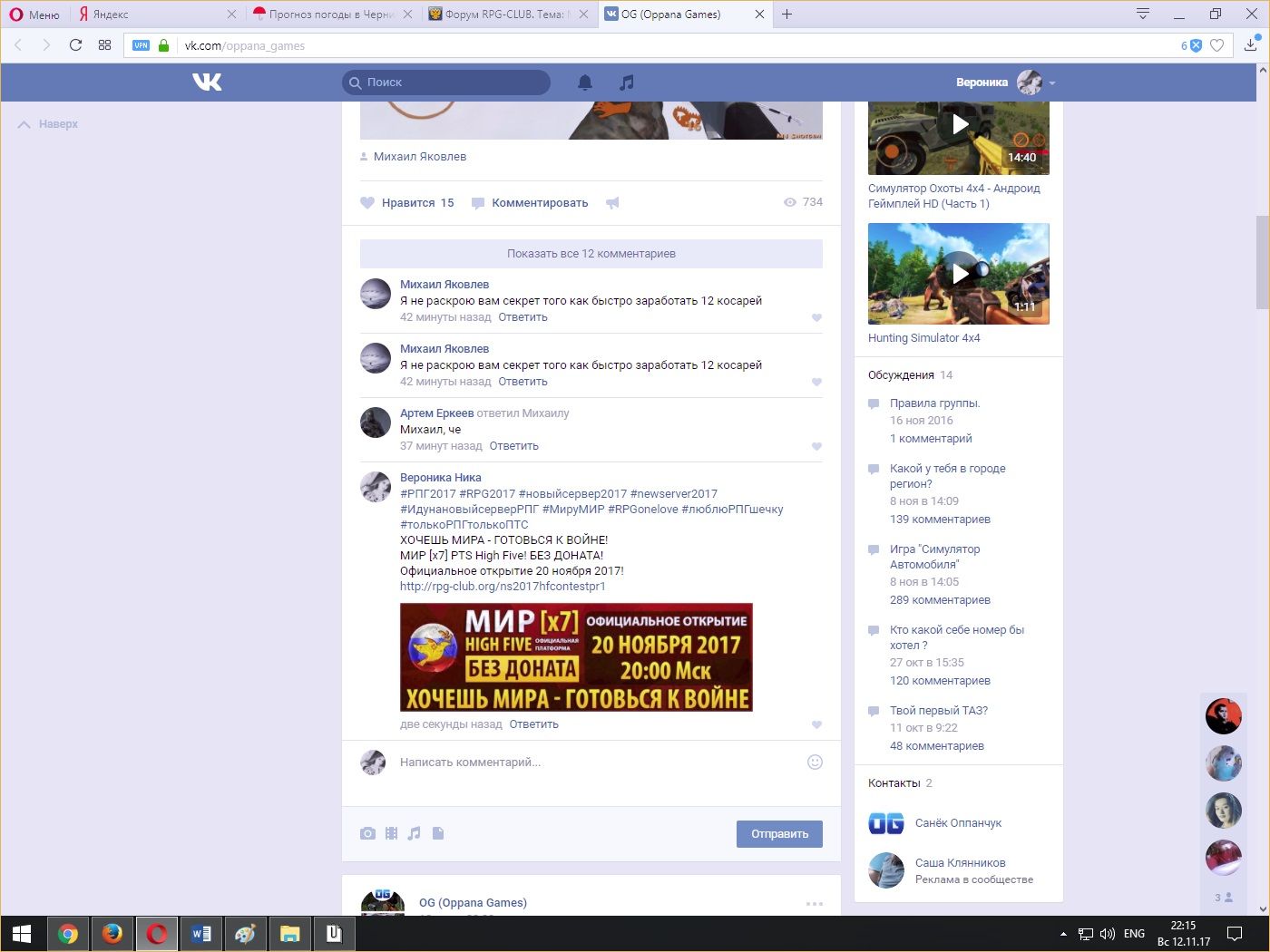Viewport: 1270px width, 952px height.
Task: Expand all 12 comments
Action: click(591, 254)
